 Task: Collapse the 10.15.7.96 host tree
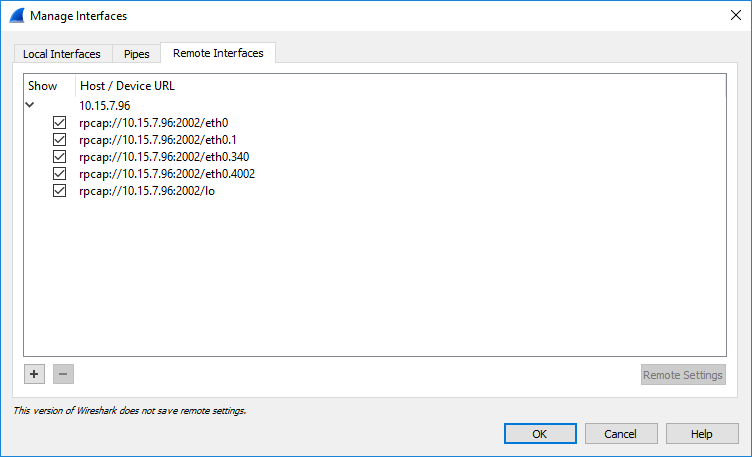(31, 104)
